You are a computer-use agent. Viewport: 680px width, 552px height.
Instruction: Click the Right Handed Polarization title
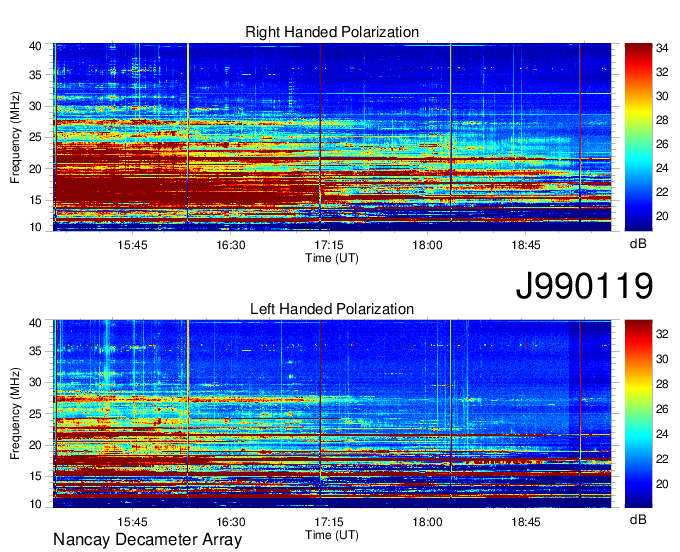point(332,32)
